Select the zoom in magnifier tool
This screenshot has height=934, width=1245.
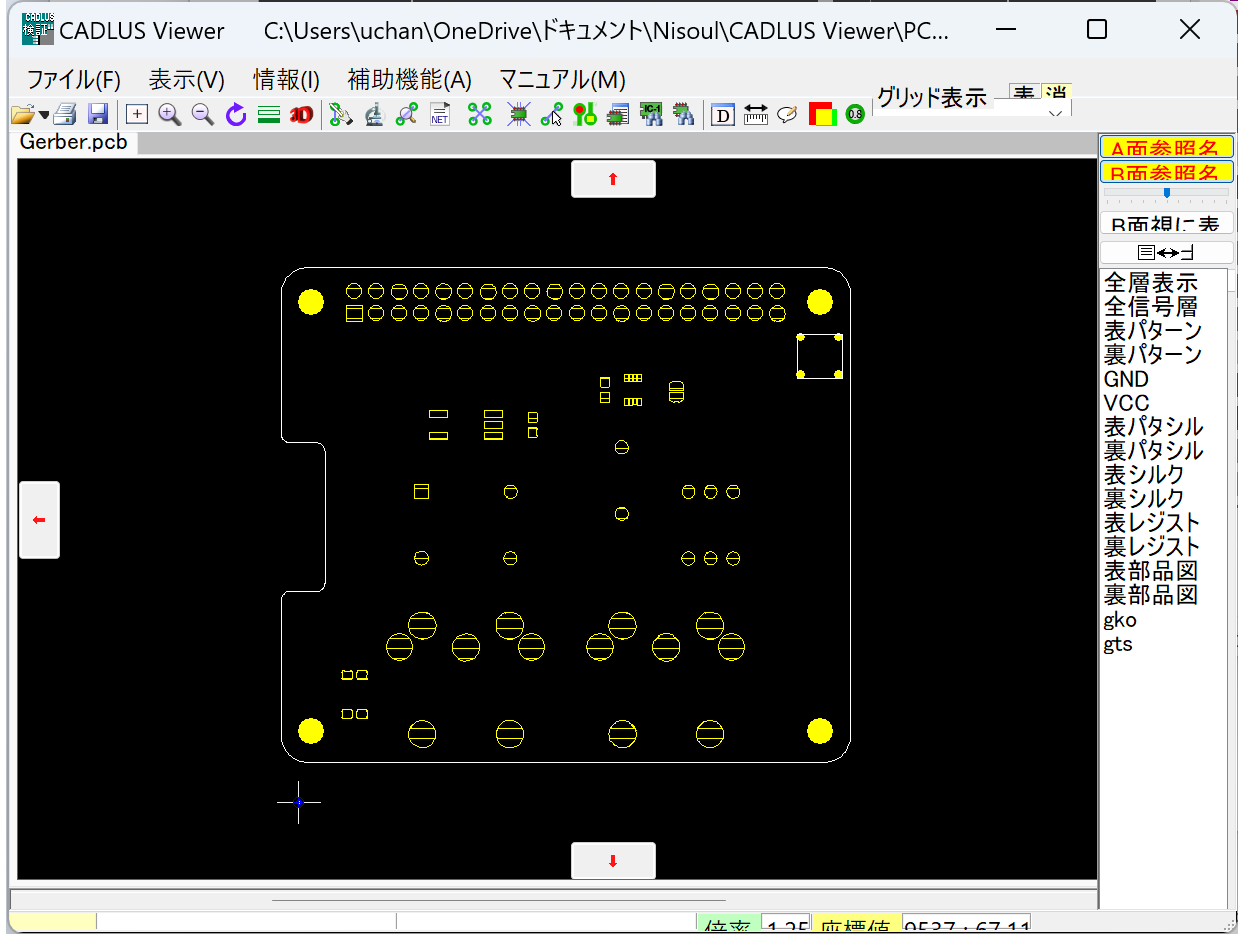pos(169,114)
